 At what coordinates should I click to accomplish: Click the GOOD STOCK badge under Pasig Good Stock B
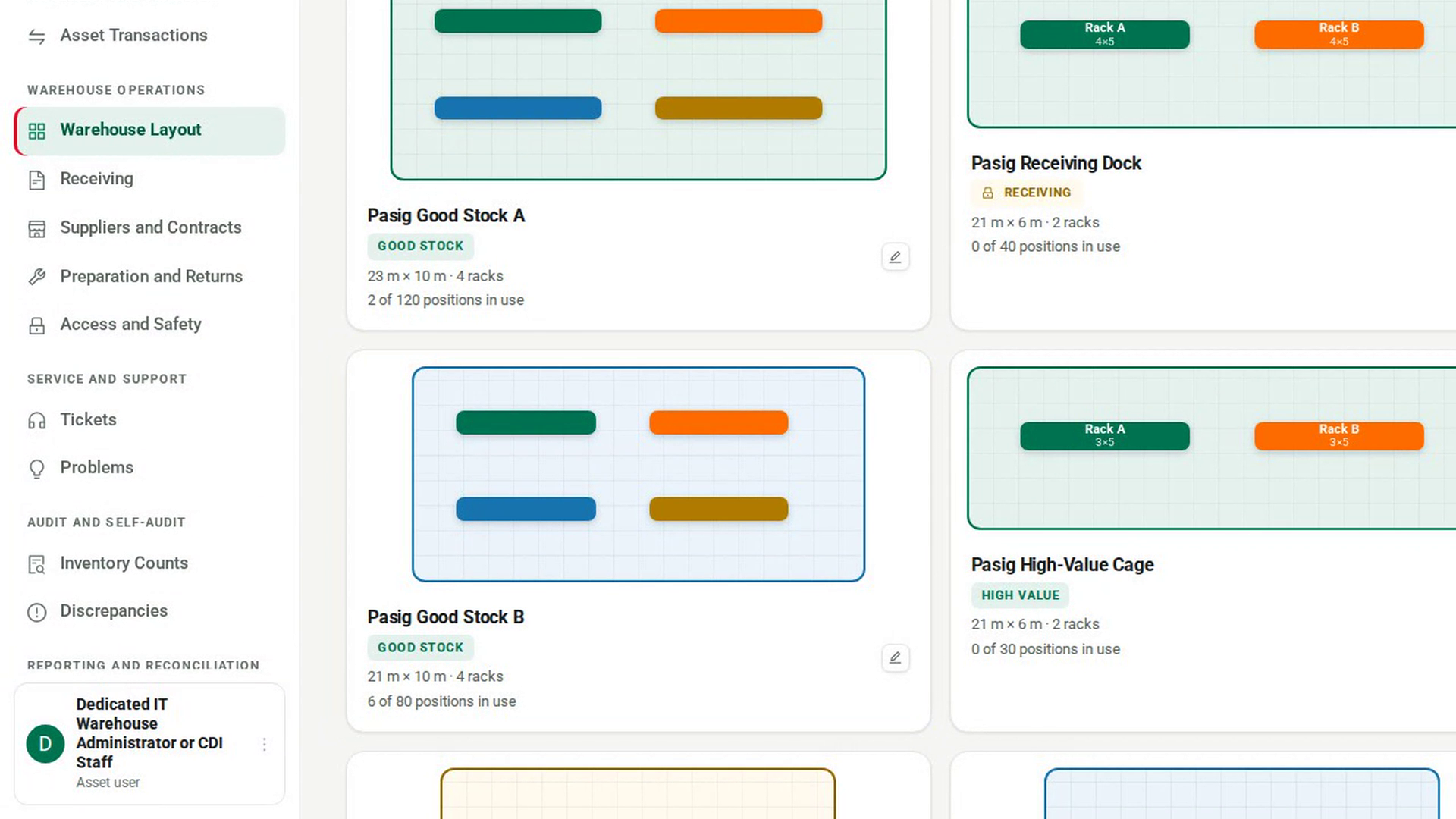click(x=421, y=648)
